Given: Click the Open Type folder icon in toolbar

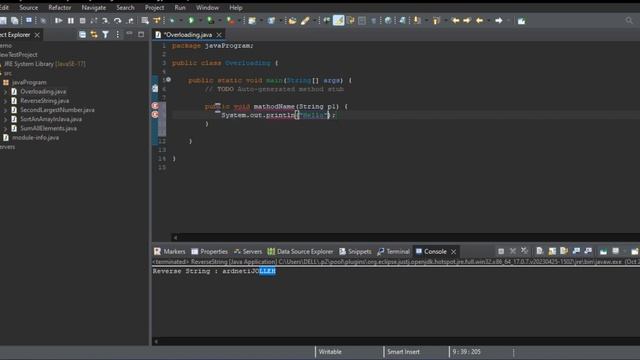Looking at the screenshot, I should pyautogui.click(x=292, y=20).
